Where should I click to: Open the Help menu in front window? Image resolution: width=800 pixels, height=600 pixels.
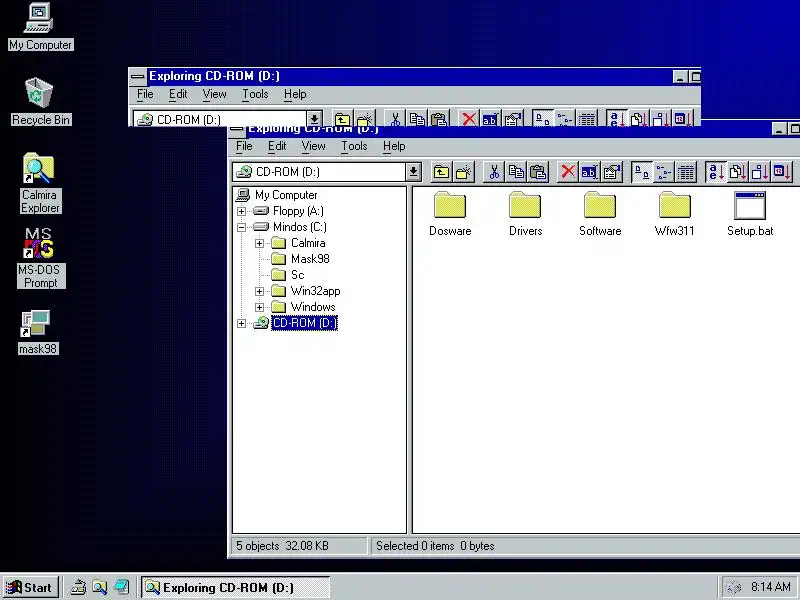click(x=394, y=146)
